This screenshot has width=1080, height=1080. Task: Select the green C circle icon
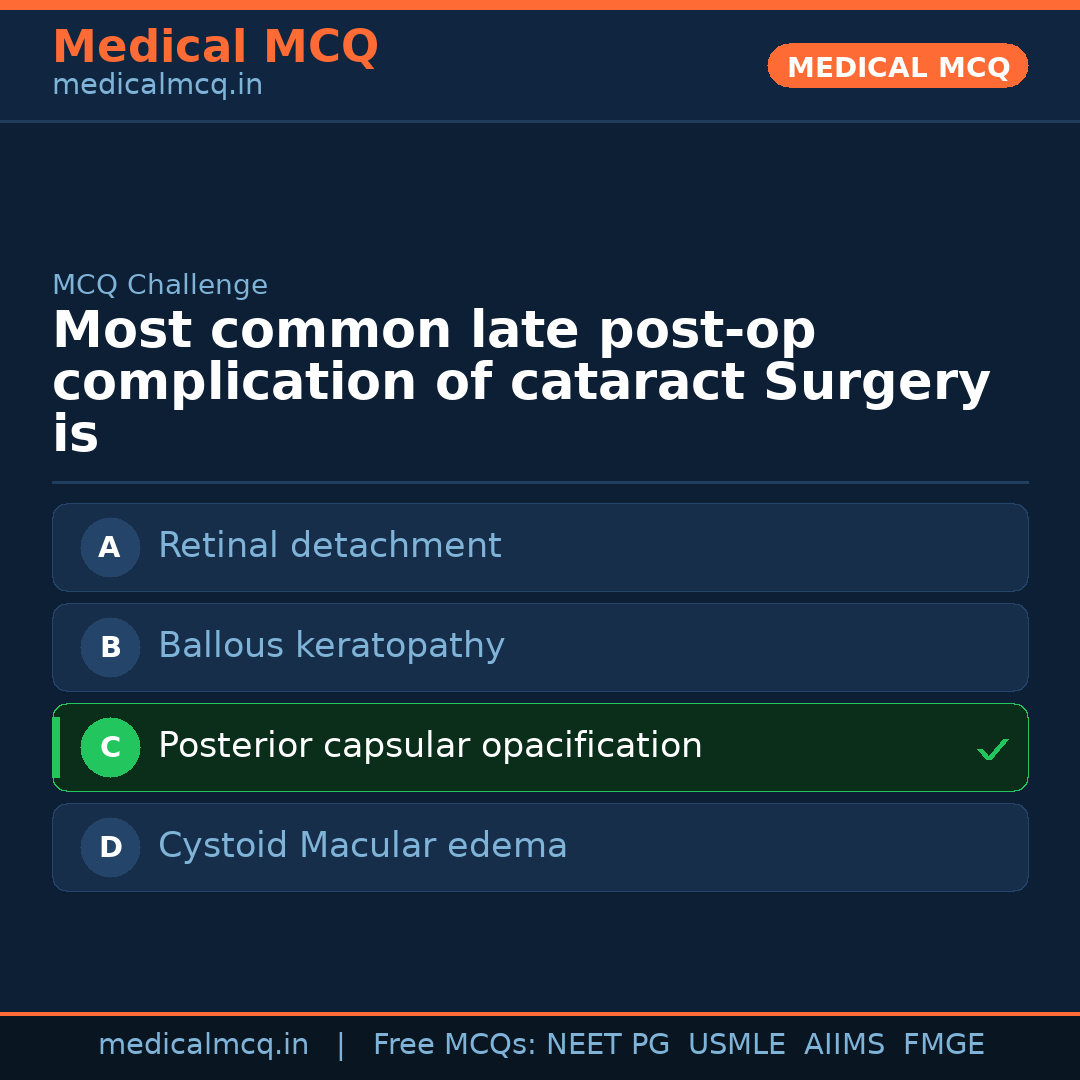(x=110, y=747)
